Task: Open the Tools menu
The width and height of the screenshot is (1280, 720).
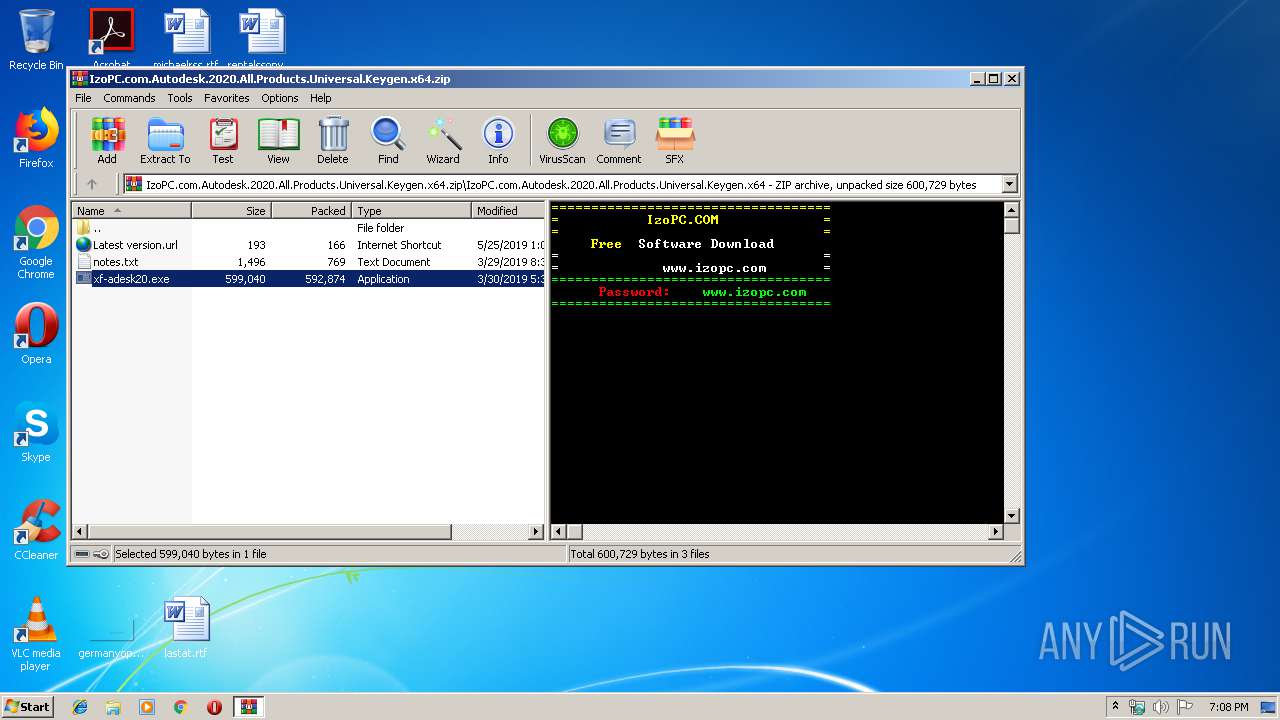Action: pyautogui.click(x=180, y=98)
